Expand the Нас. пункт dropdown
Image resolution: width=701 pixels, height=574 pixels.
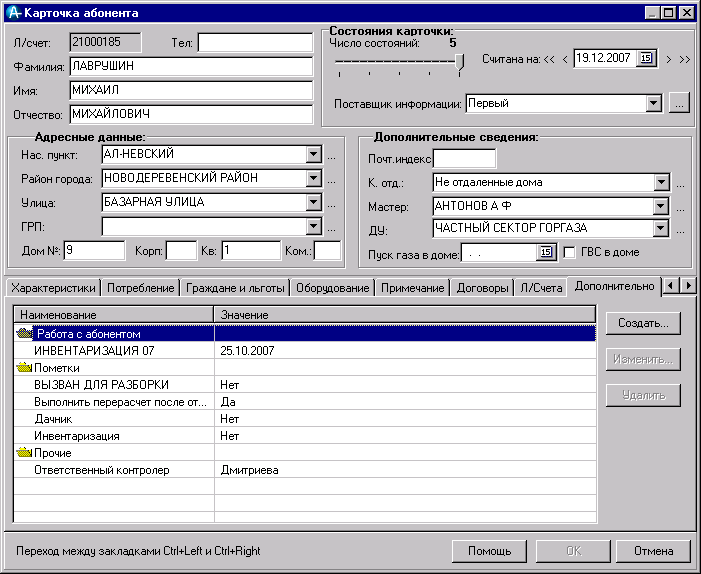[x=313, y=155]
